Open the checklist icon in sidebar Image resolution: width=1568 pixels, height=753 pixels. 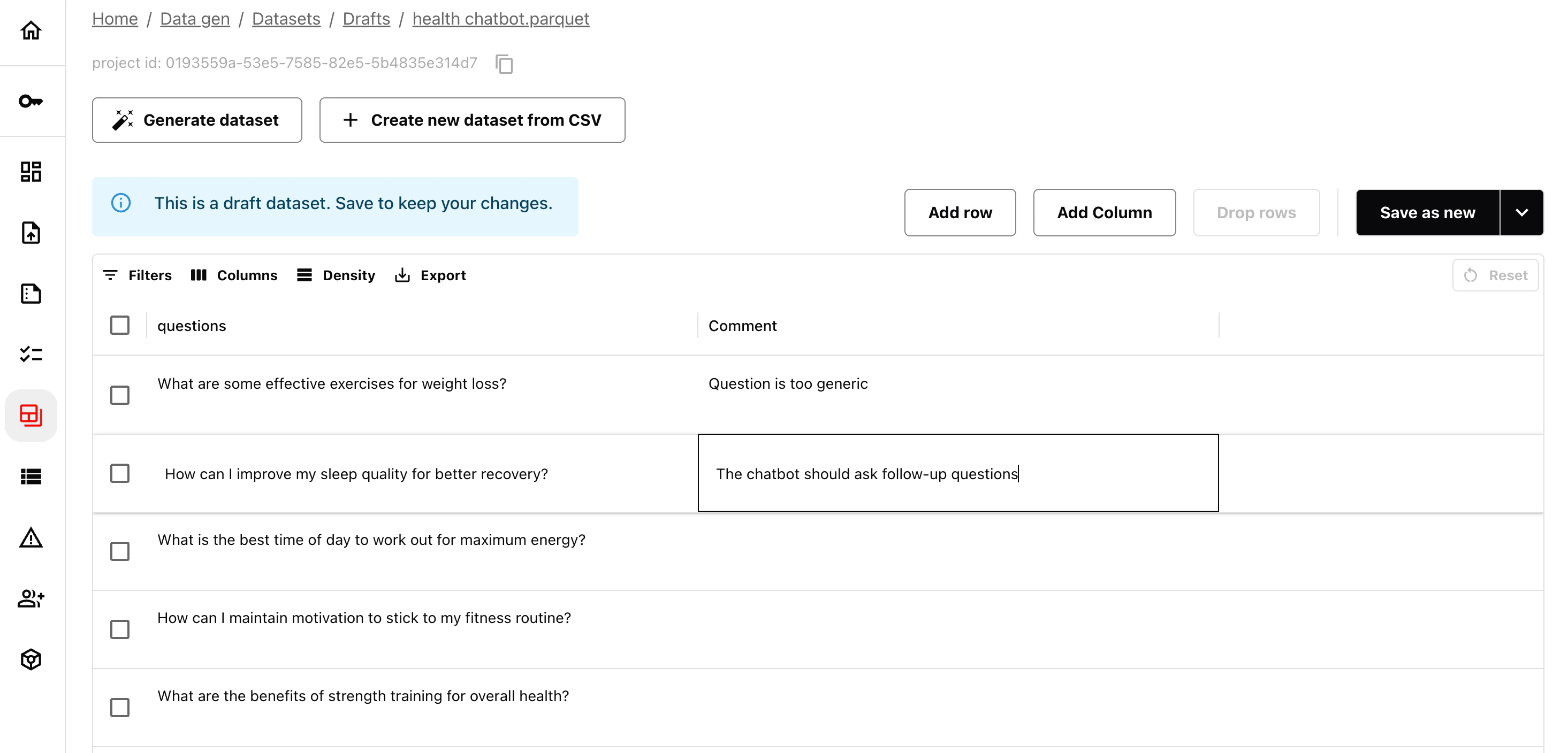click(x=31, y=354)
